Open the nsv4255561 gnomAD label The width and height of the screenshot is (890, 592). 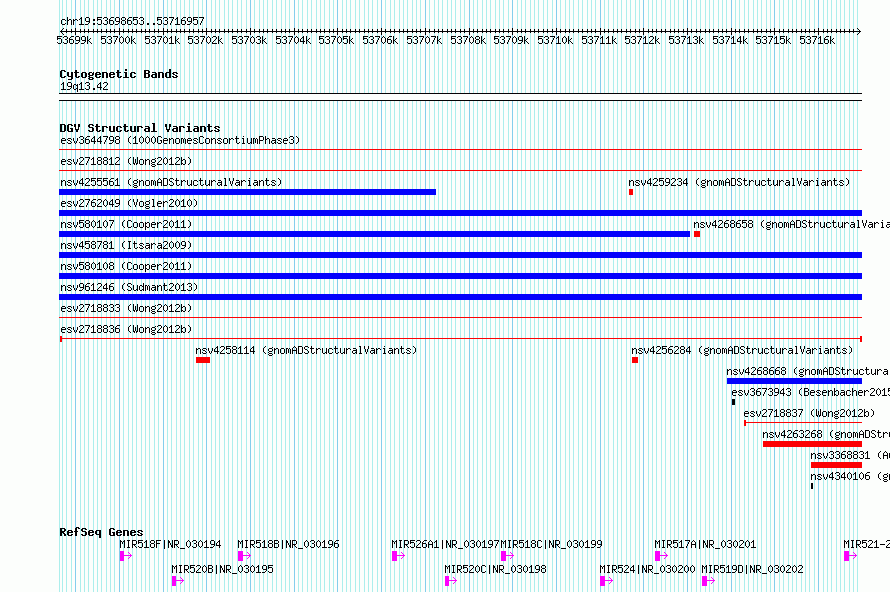(x=171, y=182)
